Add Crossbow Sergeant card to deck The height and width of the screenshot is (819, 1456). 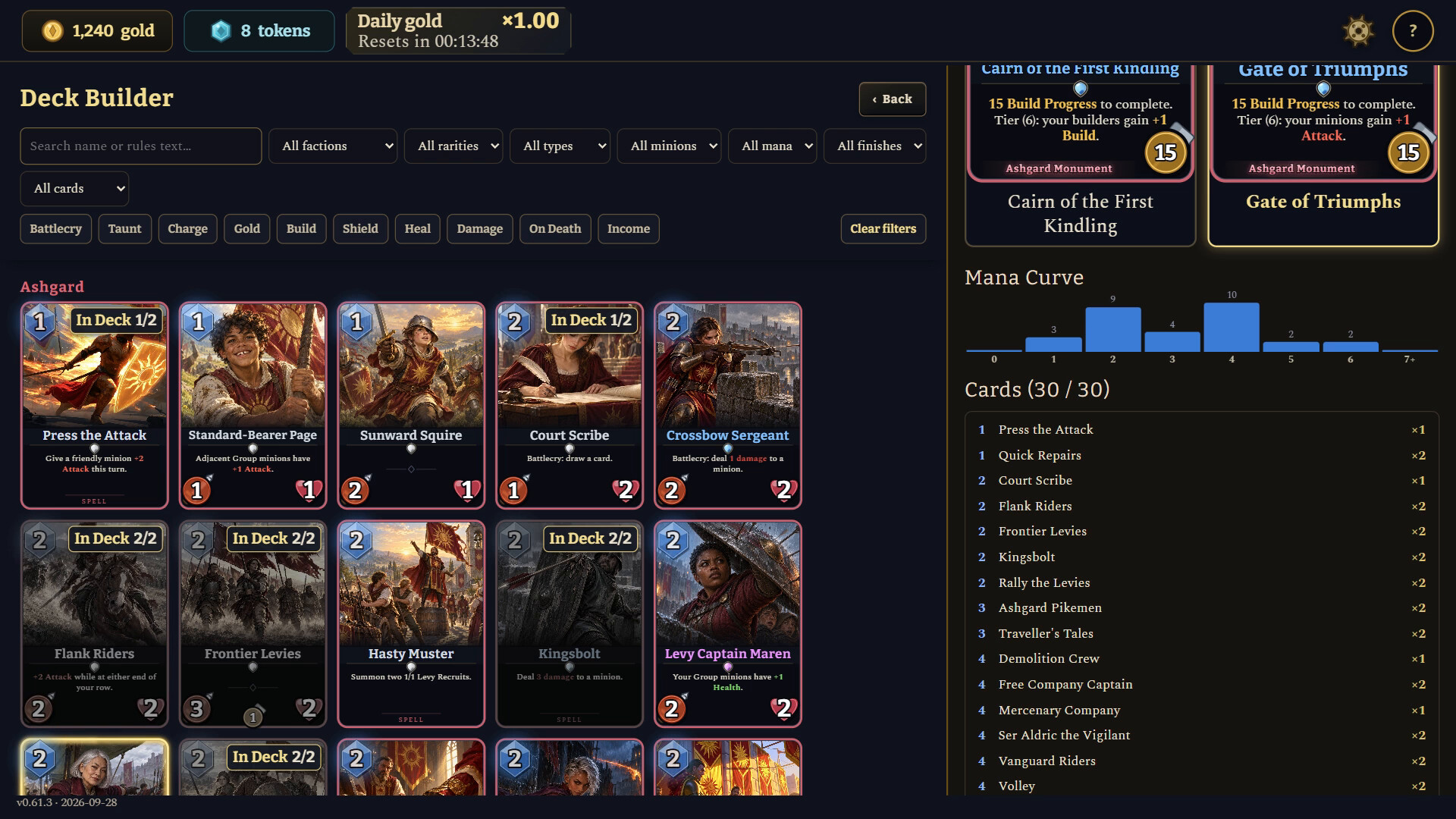[727, 406]
